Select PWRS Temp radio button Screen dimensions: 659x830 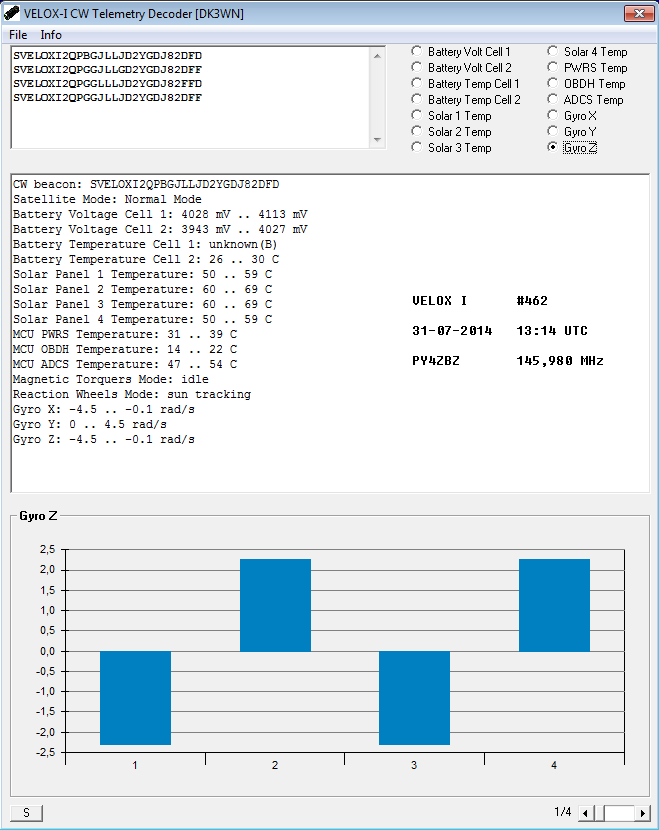[553, 67]
